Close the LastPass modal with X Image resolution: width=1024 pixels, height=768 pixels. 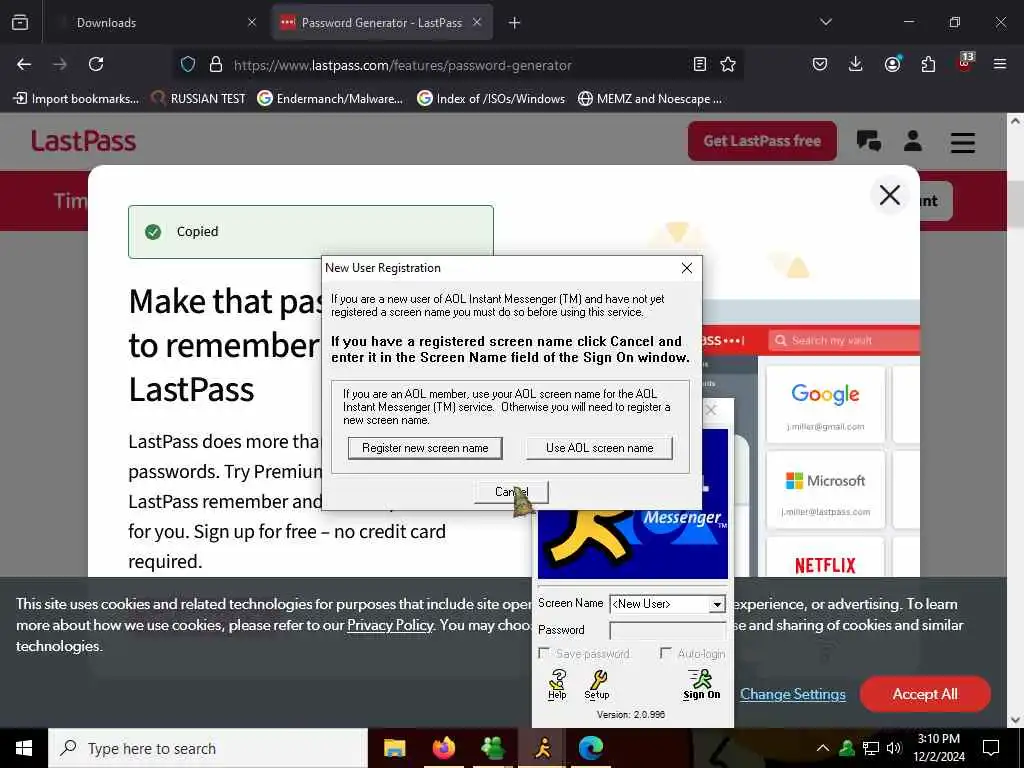click(889, 195)
